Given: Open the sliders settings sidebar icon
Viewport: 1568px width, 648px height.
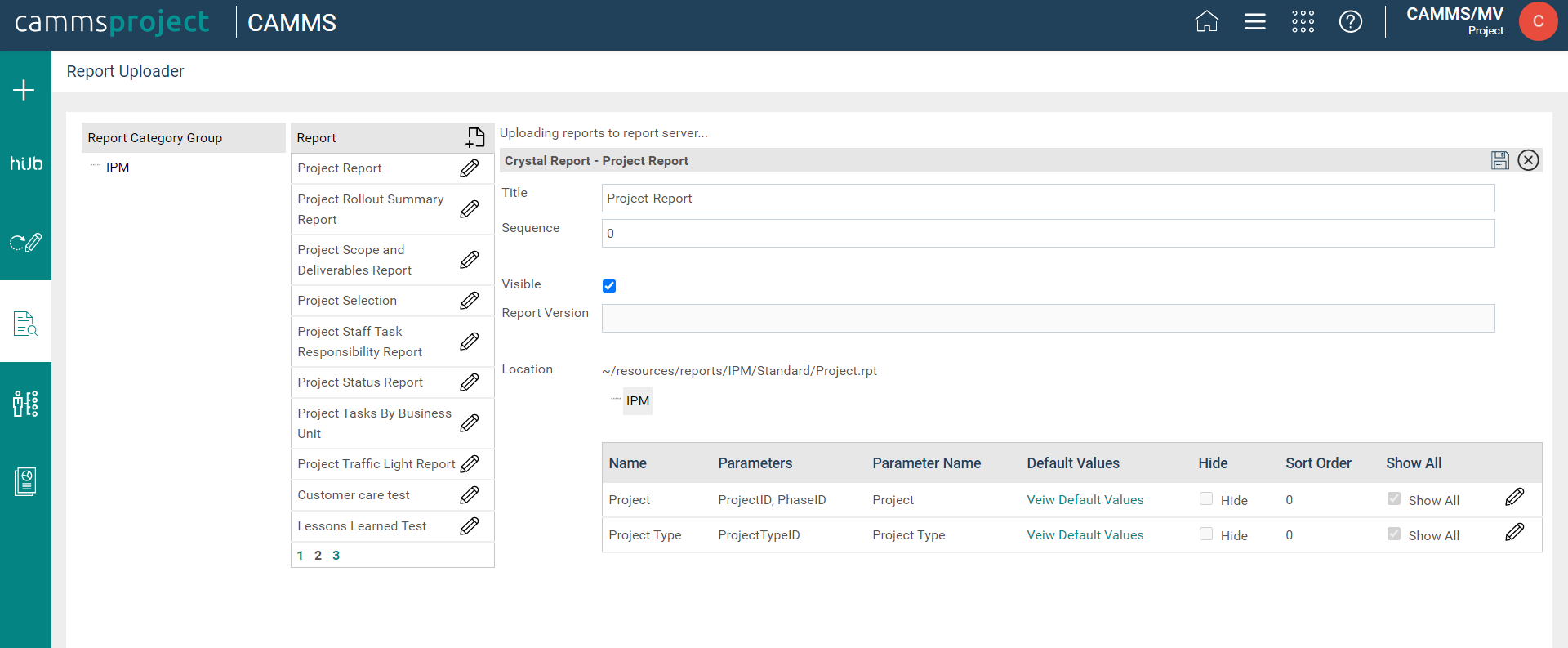Looking at the screenshot, I should click(25, 403).
